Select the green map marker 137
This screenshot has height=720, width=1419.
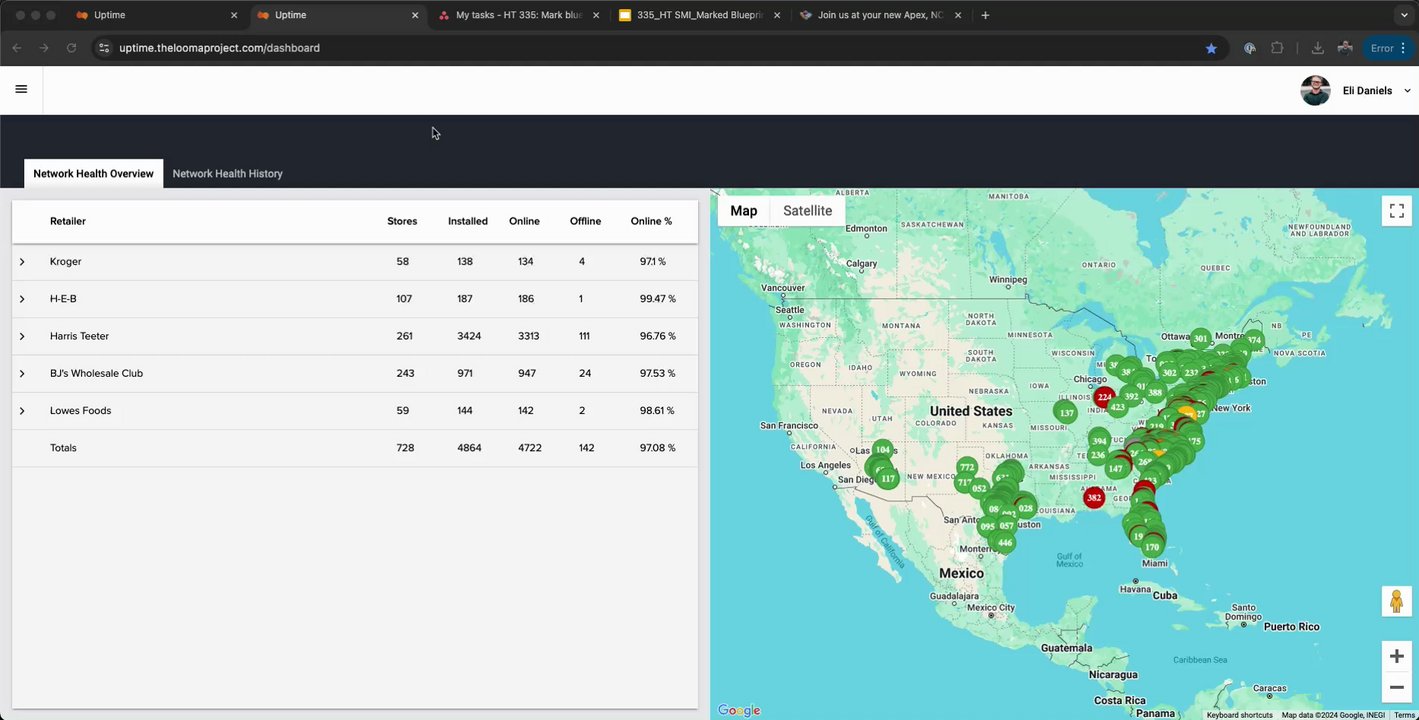(1066, 412)
